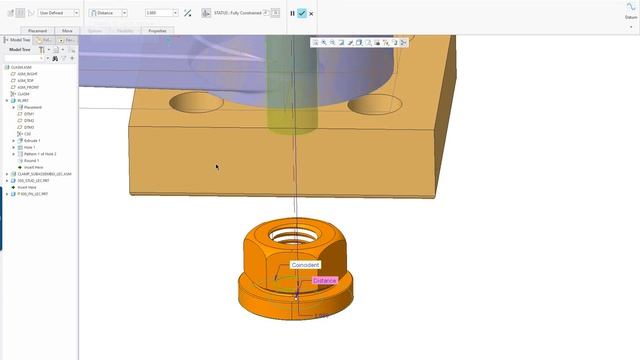Pause the component placement
The image size is (640, 360).
[292, 13]
